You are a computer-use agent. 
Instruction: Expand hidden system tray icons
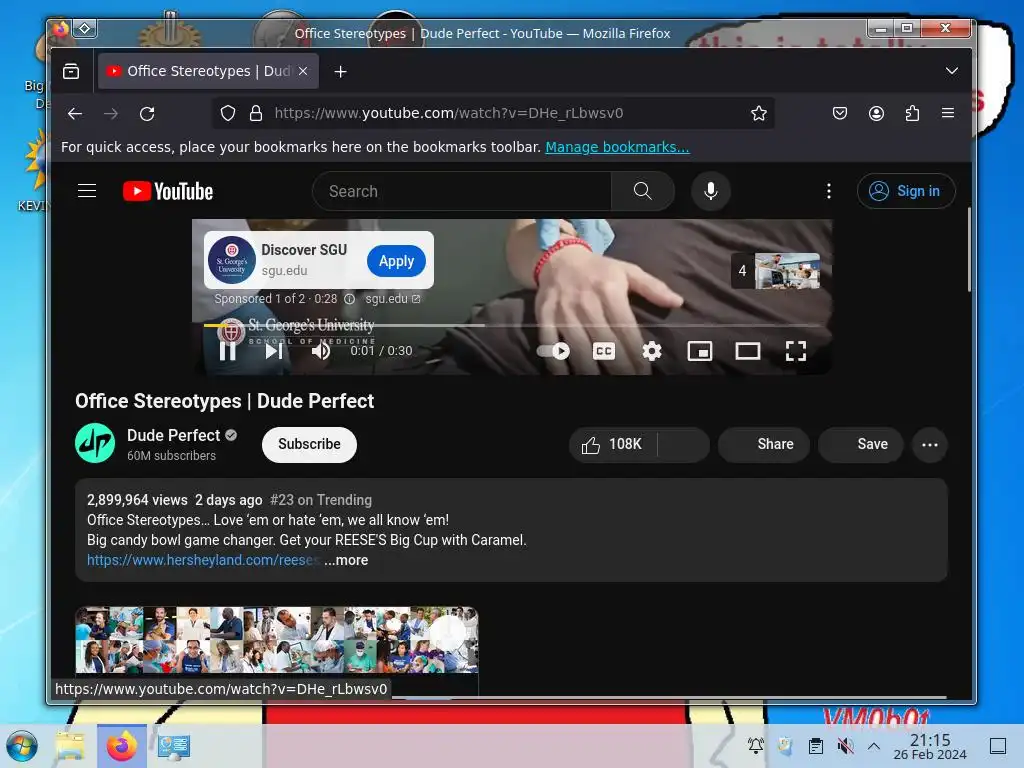(874, 746)
